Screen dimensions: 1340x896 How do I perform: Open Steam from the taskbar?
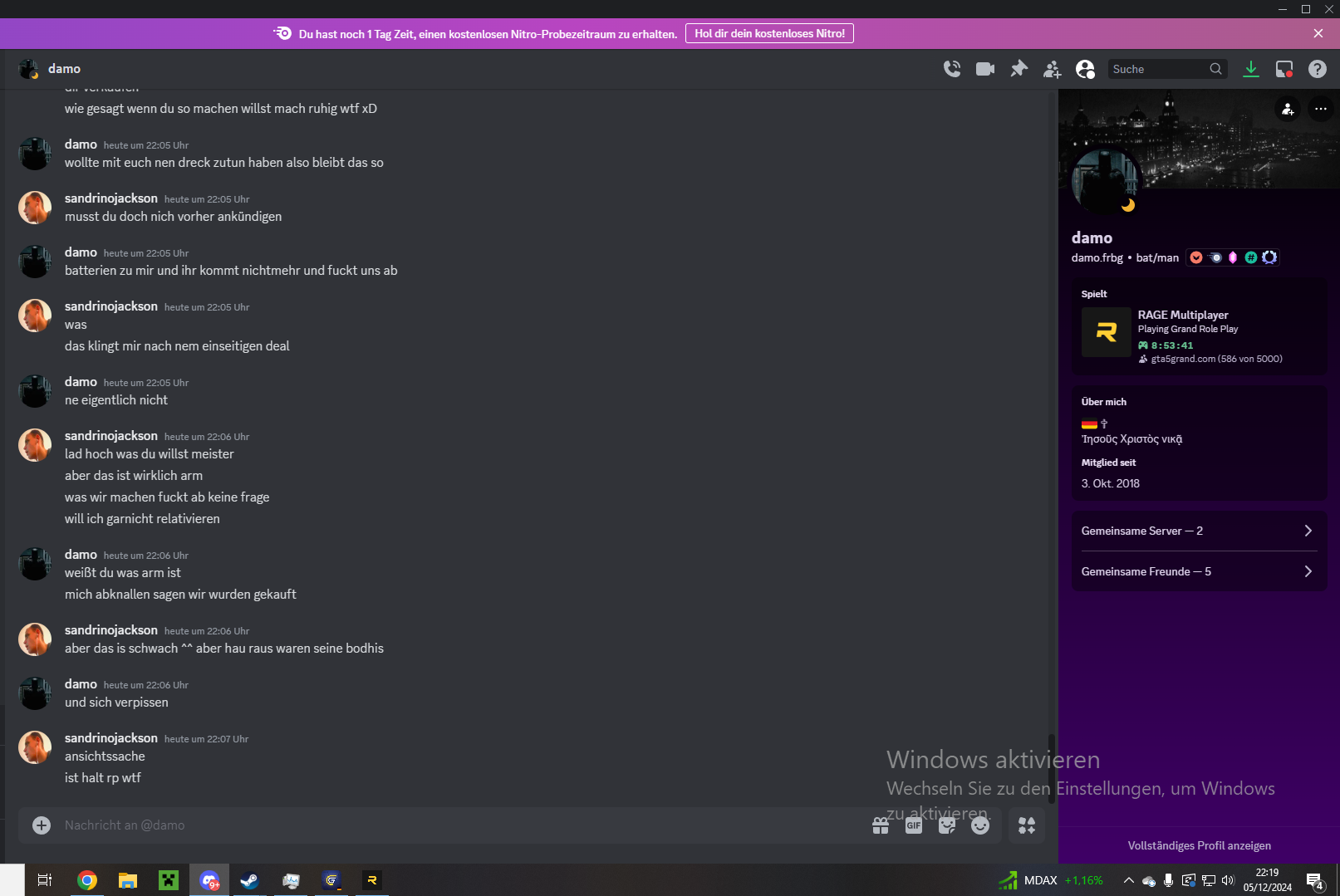click(x=249, y=880)
